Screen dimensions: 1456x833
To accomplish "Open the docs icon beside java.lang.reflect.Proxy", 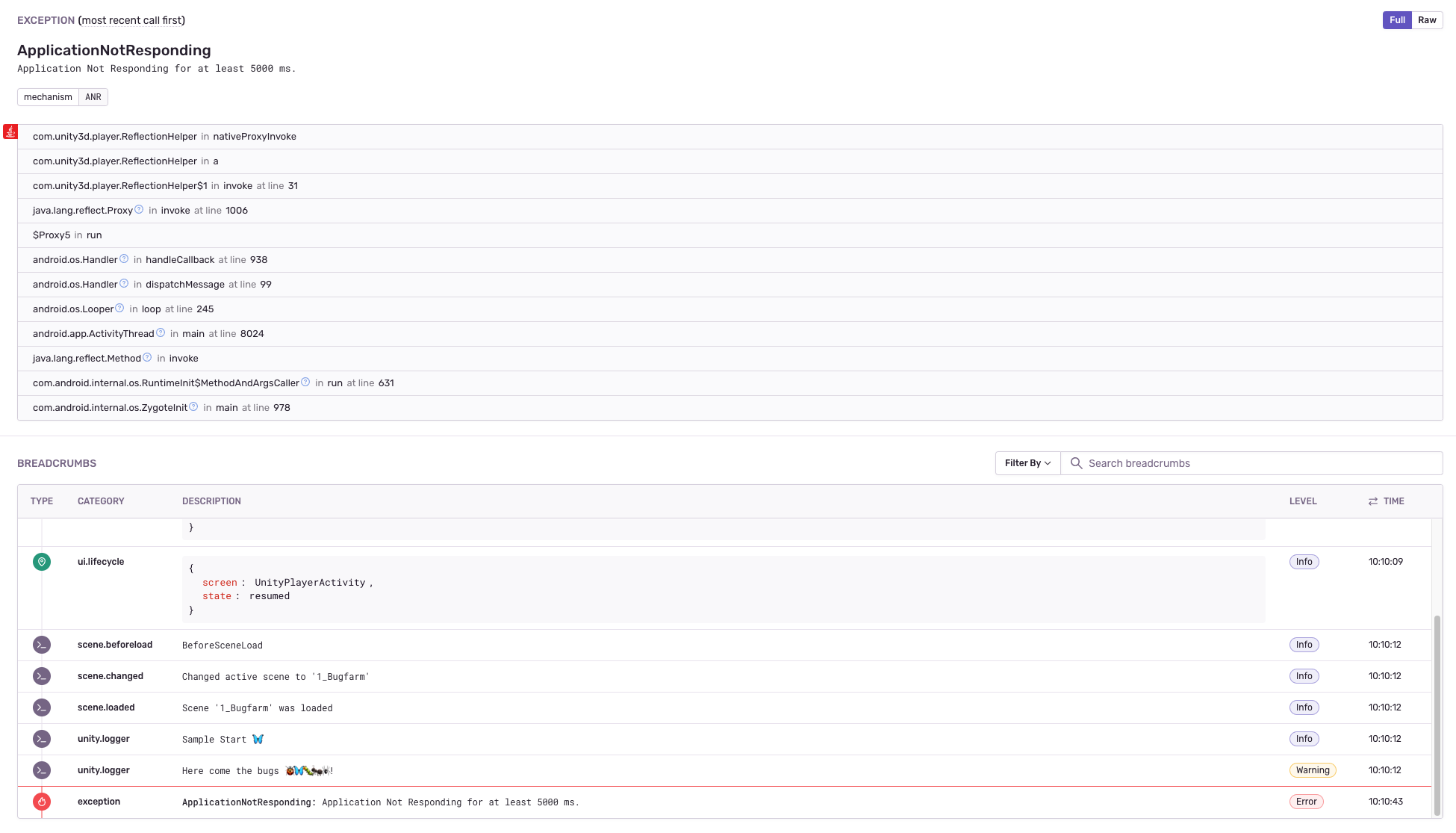I will pos(139,209).
